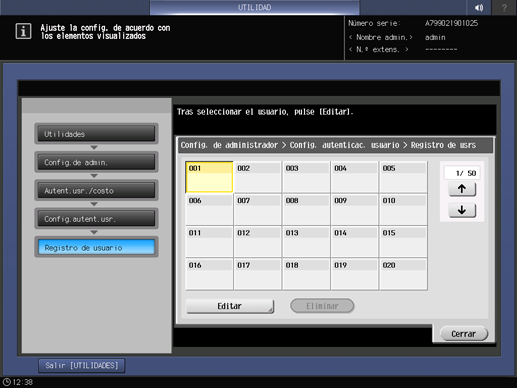Click the information icon beside the message
This screenshot has width=517, height=388.
(x=23, y=31)
